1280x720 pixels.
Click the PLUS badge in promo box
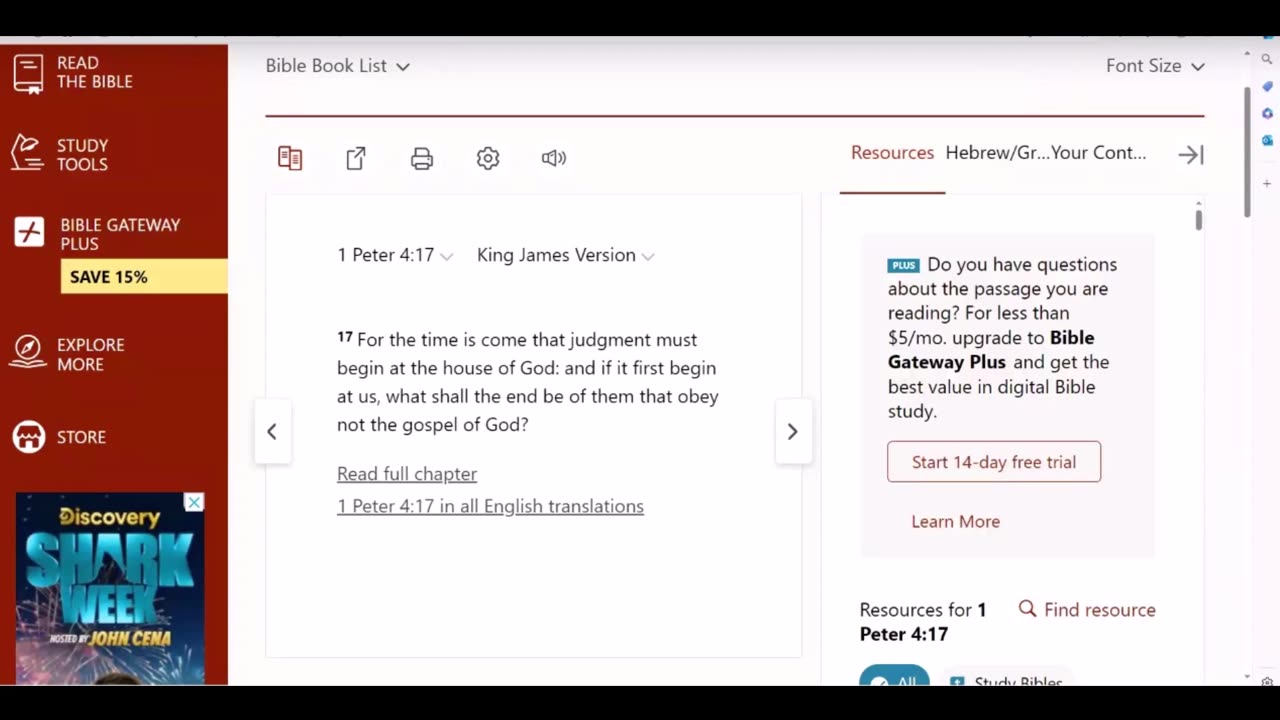coord(903,266)
